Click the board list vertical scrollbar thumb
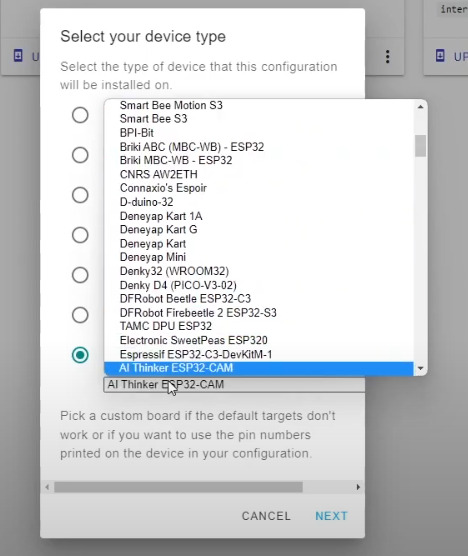 click(x=420, y=146)
